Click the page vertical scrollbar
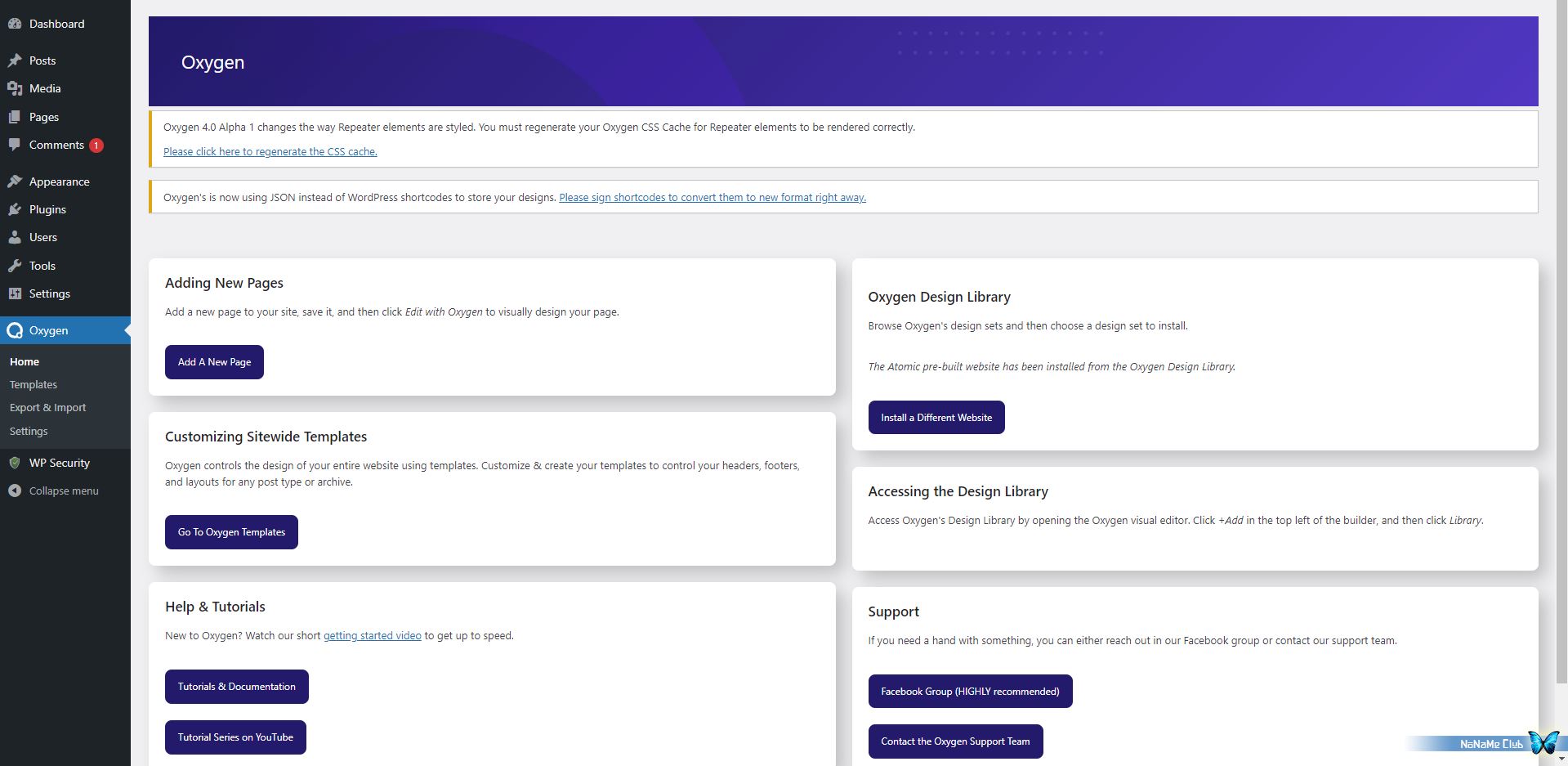The image size is (1568, 766). [x=1561, y=343]
